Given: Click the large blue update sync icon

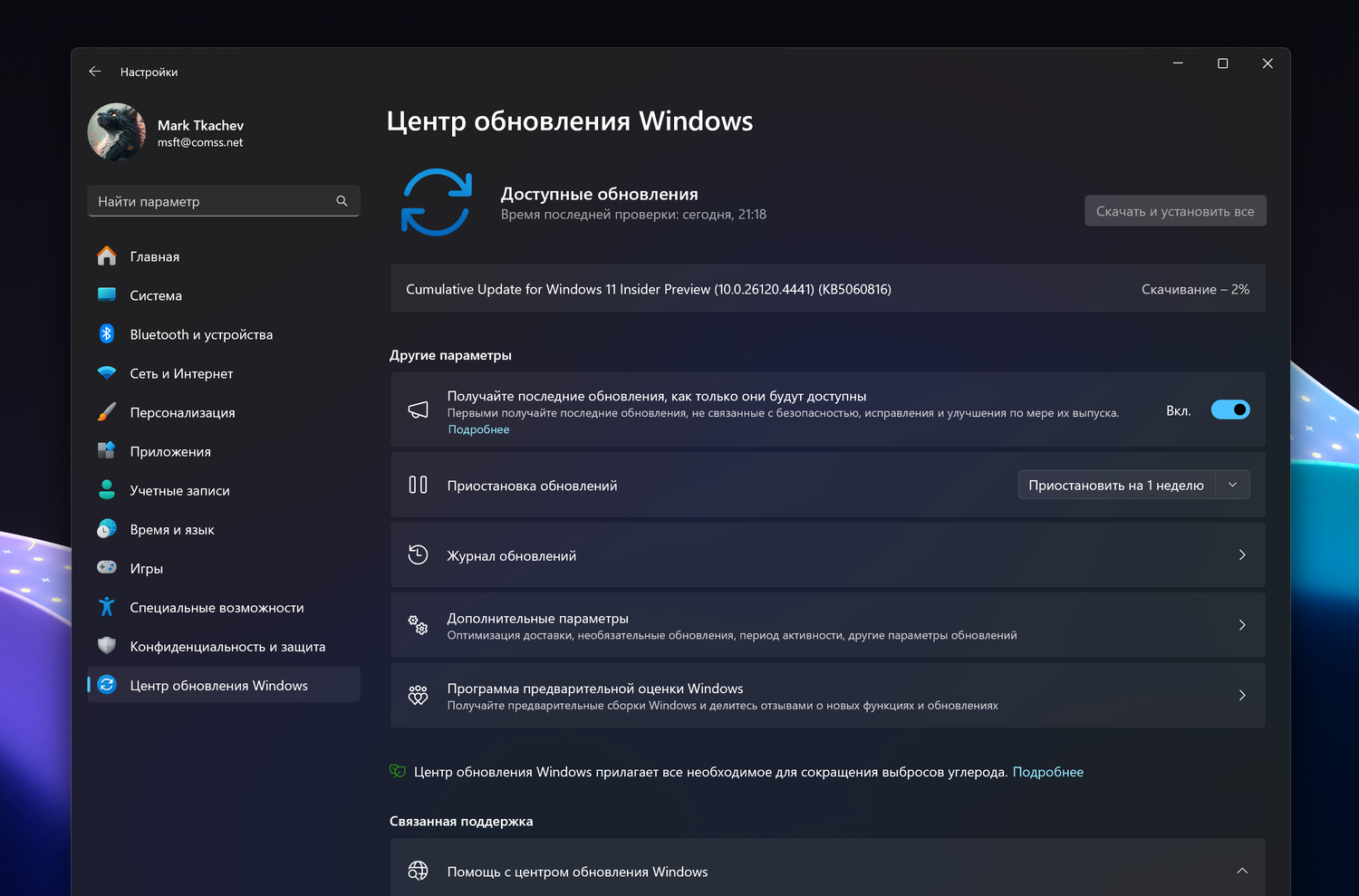Looking at the screenshot, I should coord(436,202).
